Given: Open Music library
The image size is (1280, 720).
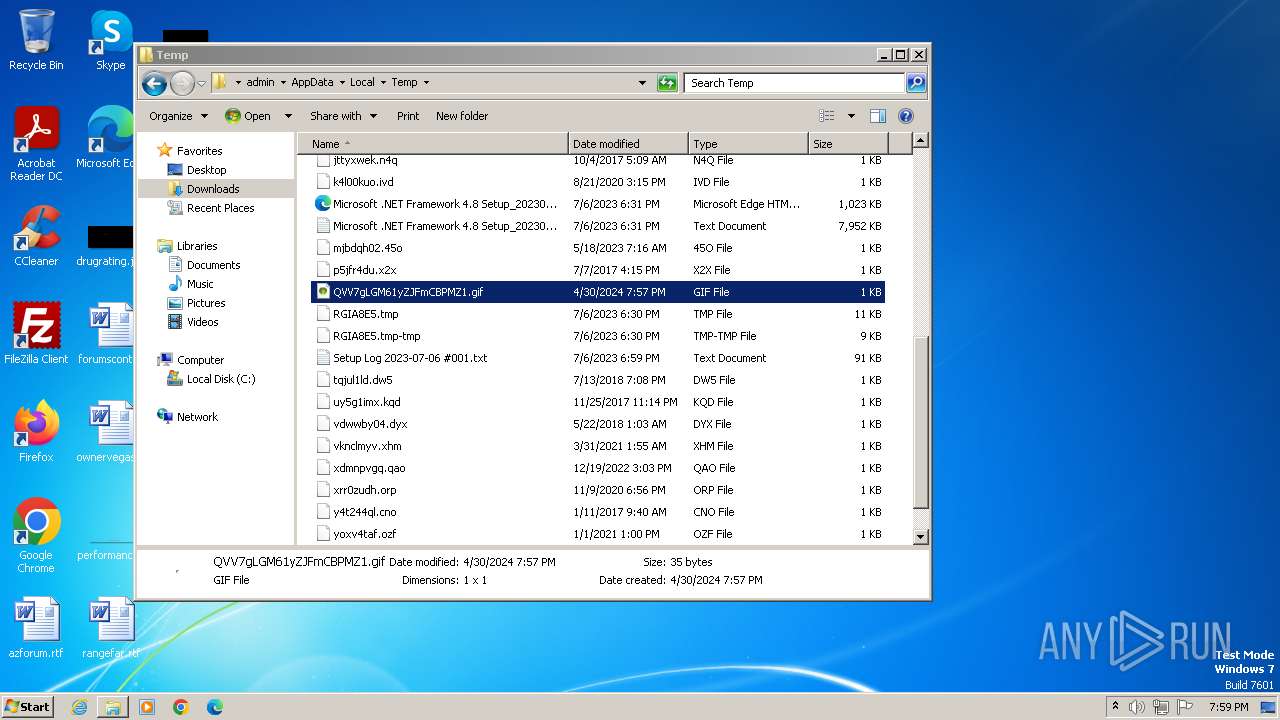Looking at the screenshot, I should coord(200,284).
